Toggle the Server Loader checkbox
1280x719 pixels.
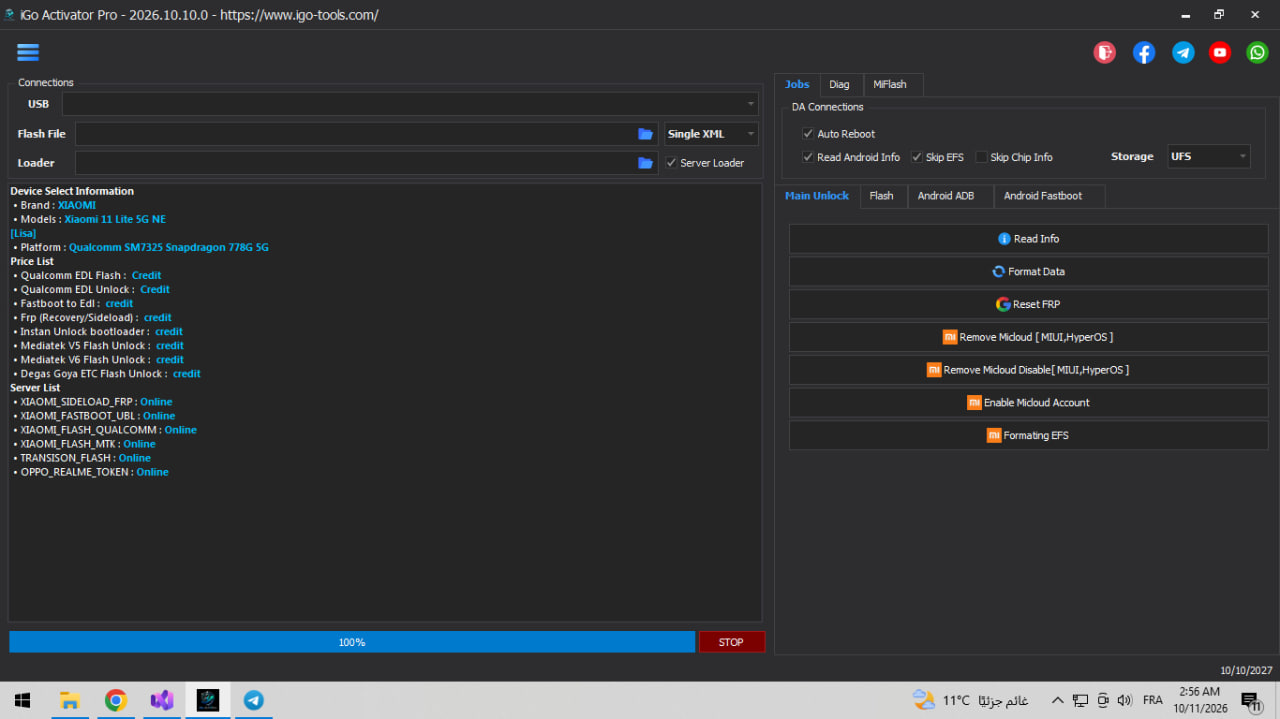671,163
